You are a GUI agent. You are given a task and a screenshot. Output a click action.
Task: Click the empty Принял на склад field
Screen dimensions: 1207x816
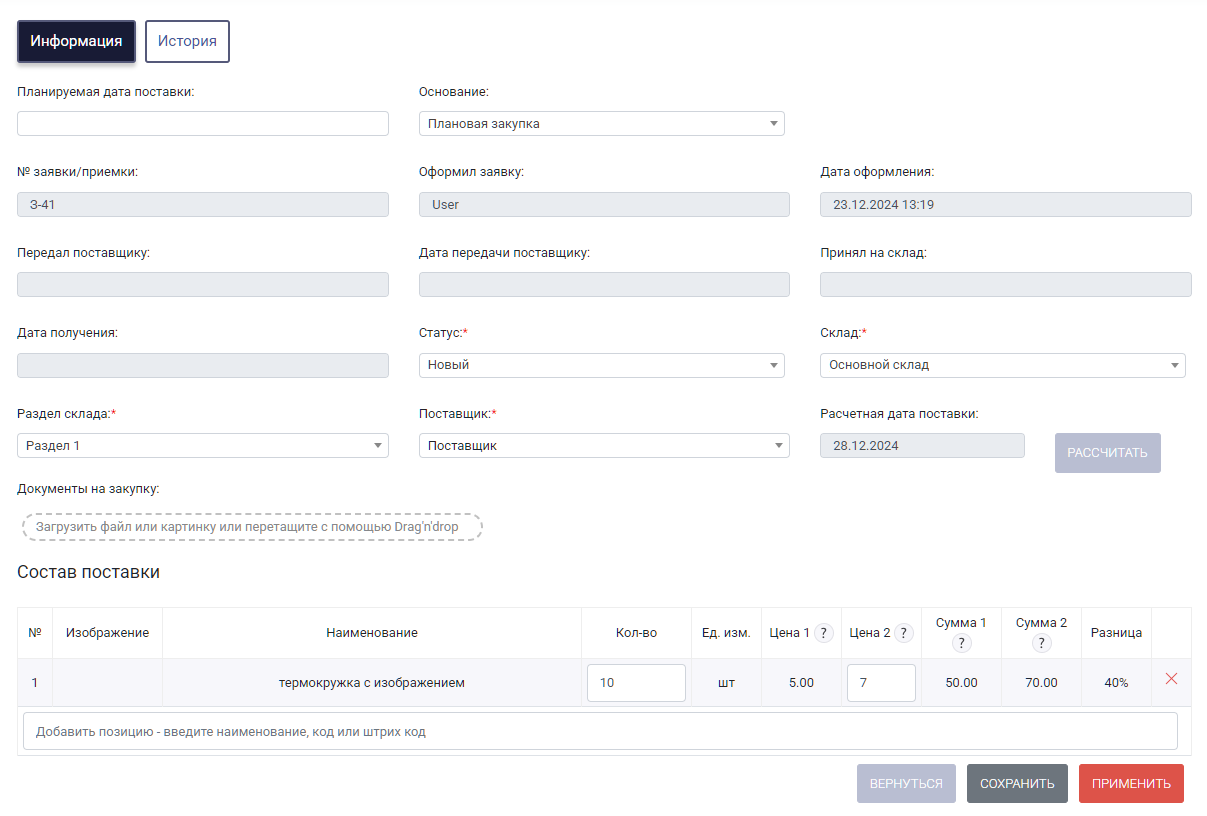tap(1006, 284)
